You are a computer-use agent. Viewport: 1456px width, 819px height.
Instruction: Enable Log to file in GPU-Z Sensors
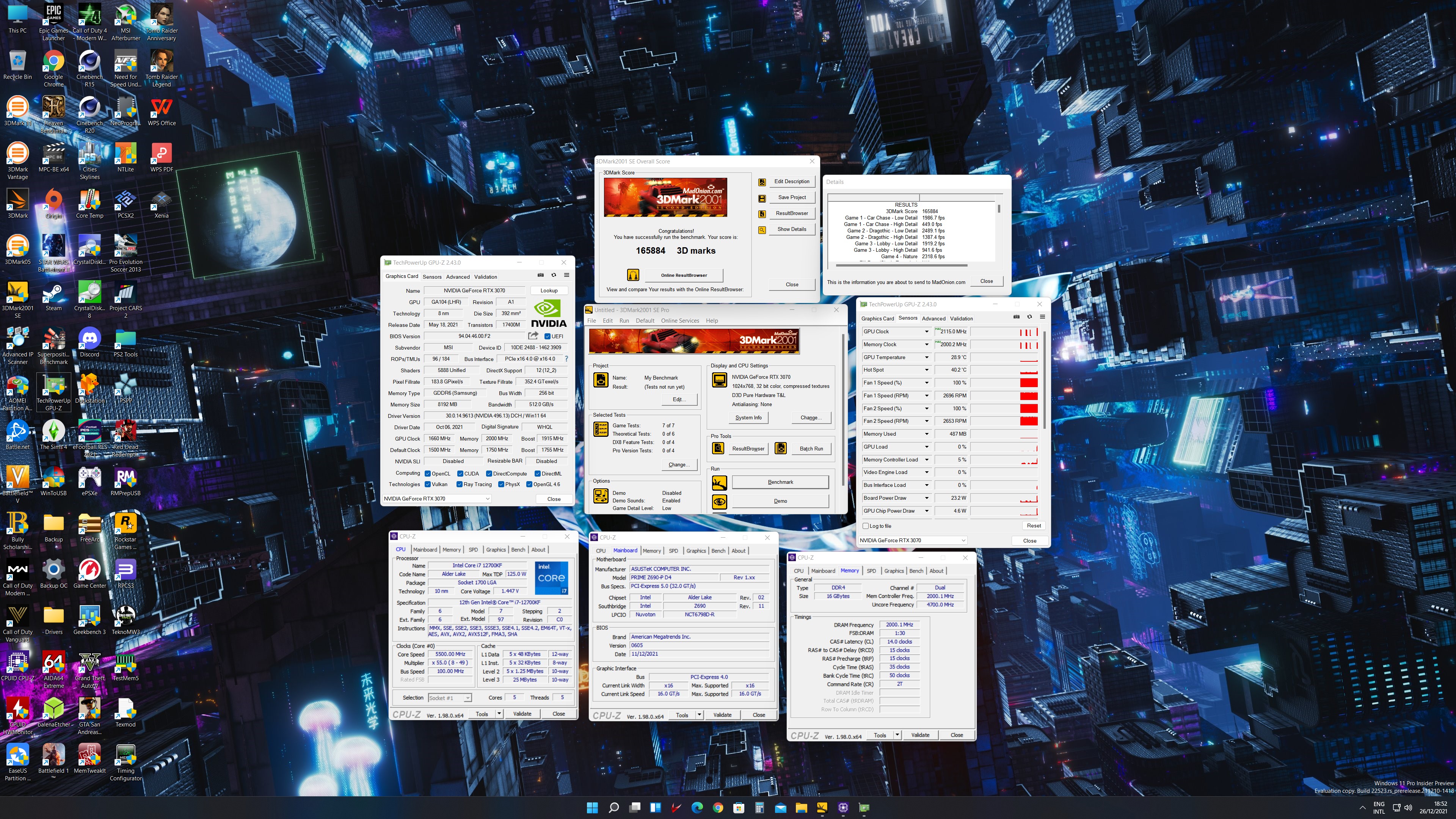865,526
